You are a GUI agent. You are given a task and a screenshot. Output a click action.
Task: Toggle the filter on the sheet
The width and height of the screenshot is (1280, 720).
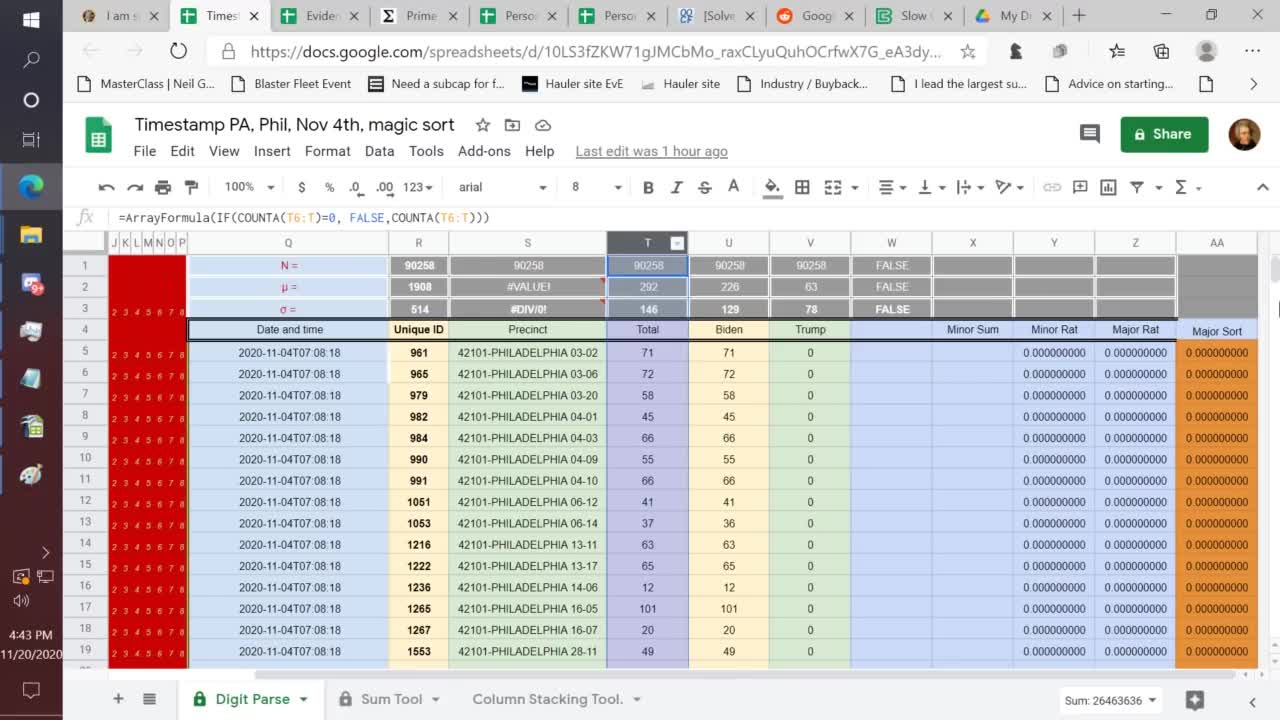point(1137,187)
